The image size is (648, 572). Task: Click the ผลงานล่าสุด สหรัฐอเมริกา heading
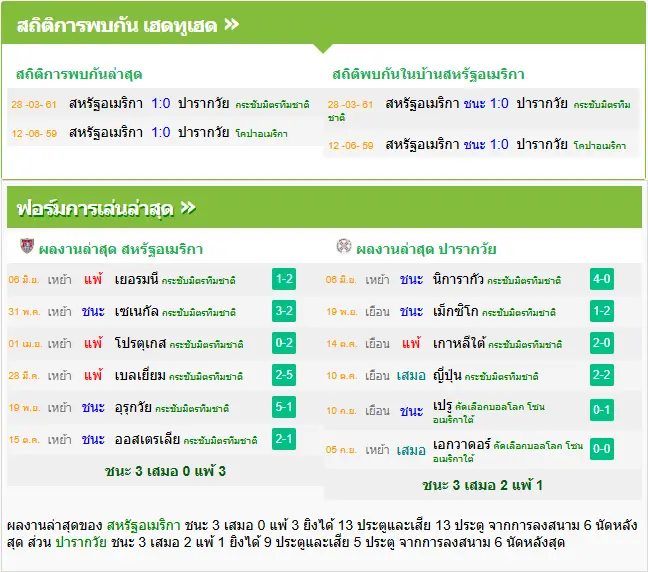click(x=121, y=249)
